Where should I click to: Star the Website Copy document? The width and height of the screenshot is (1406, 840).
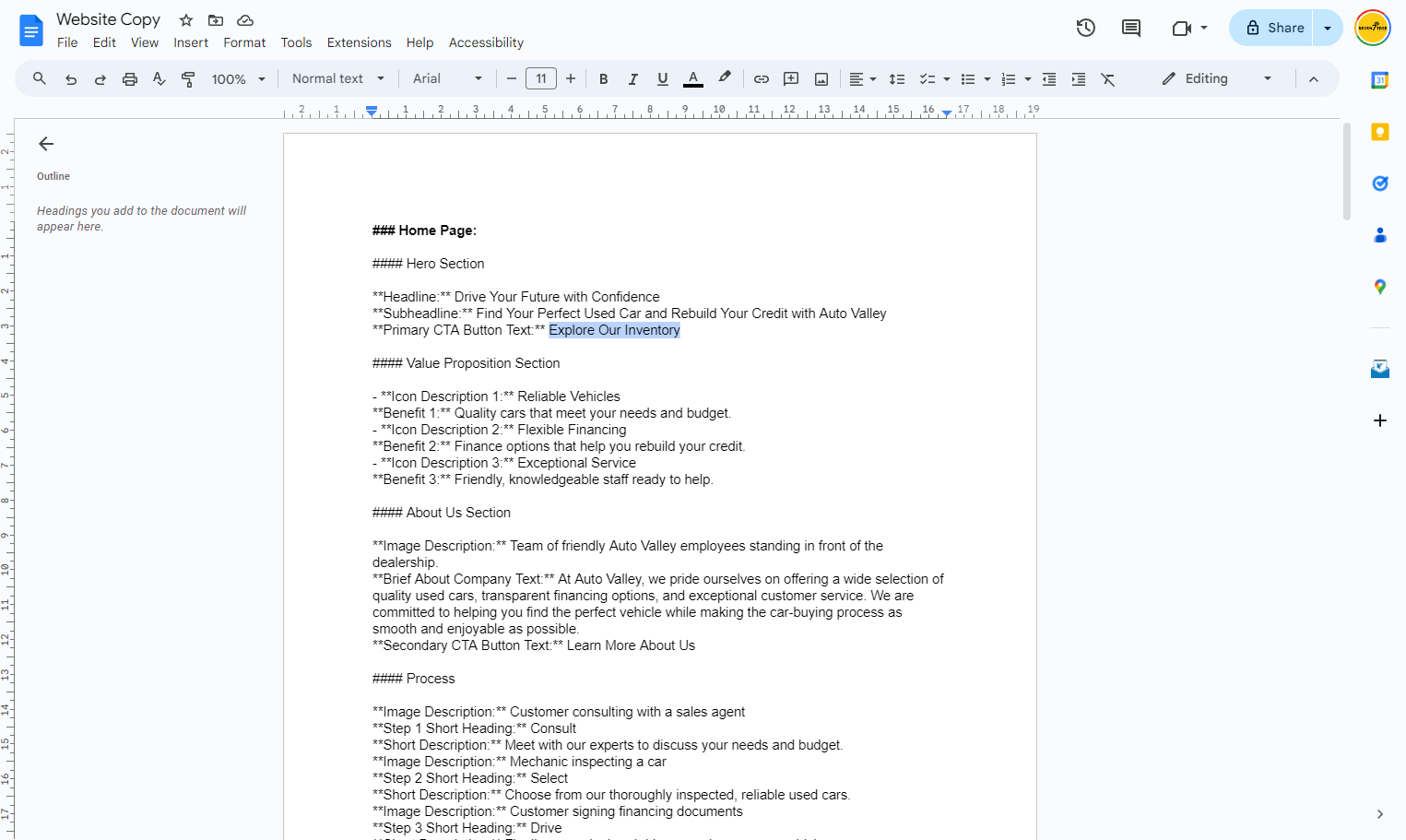coord(186,20)
